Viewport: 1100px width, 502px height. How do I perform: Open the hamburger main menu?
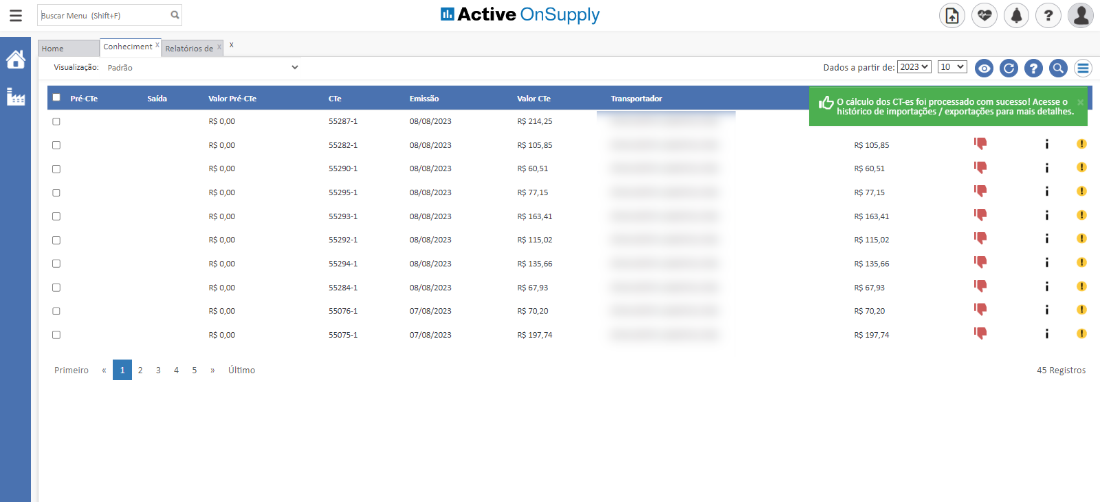pos(15,15)
